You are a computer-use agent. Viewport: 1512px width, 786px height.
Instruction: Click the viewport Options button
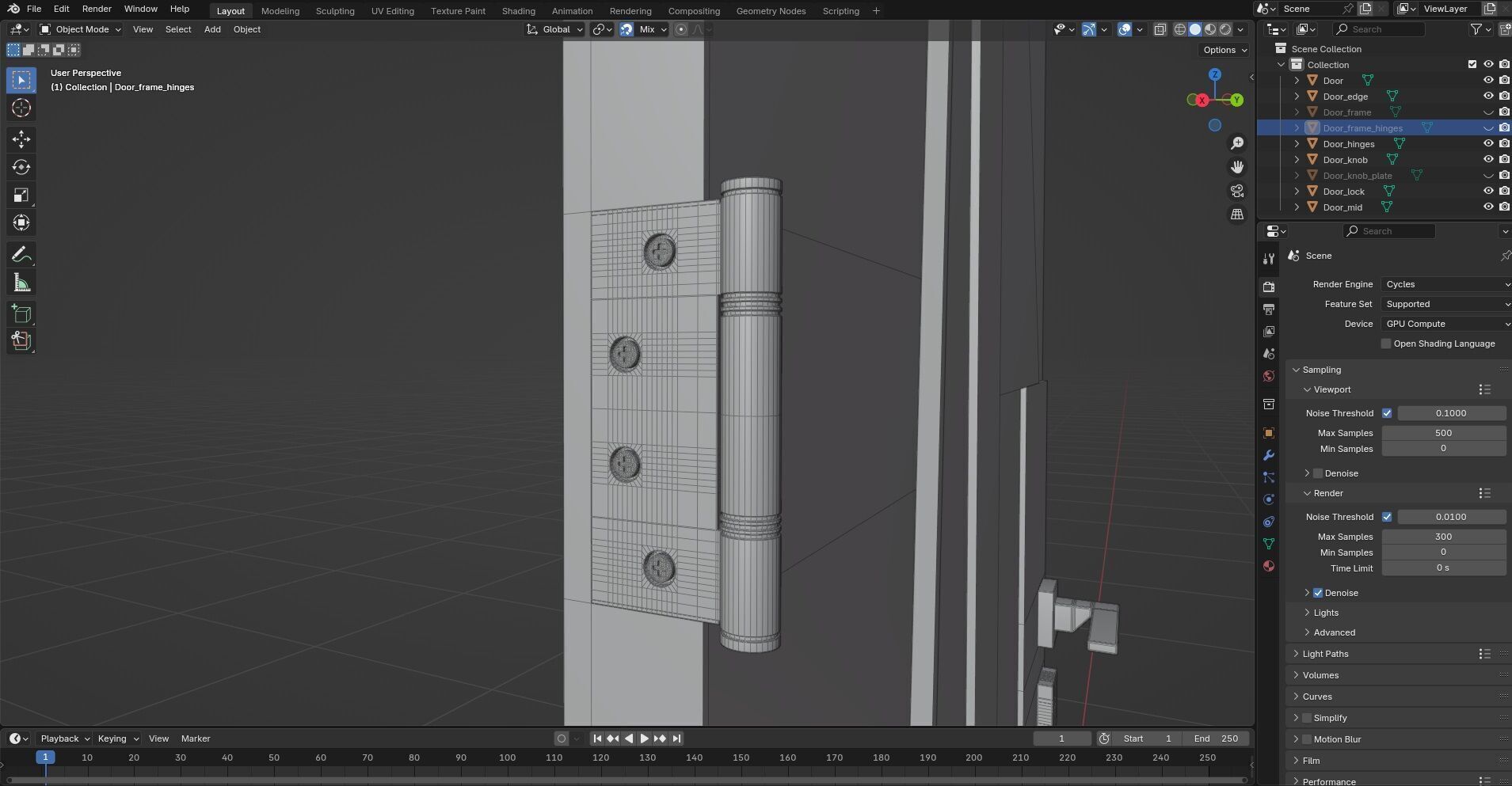1224,50
